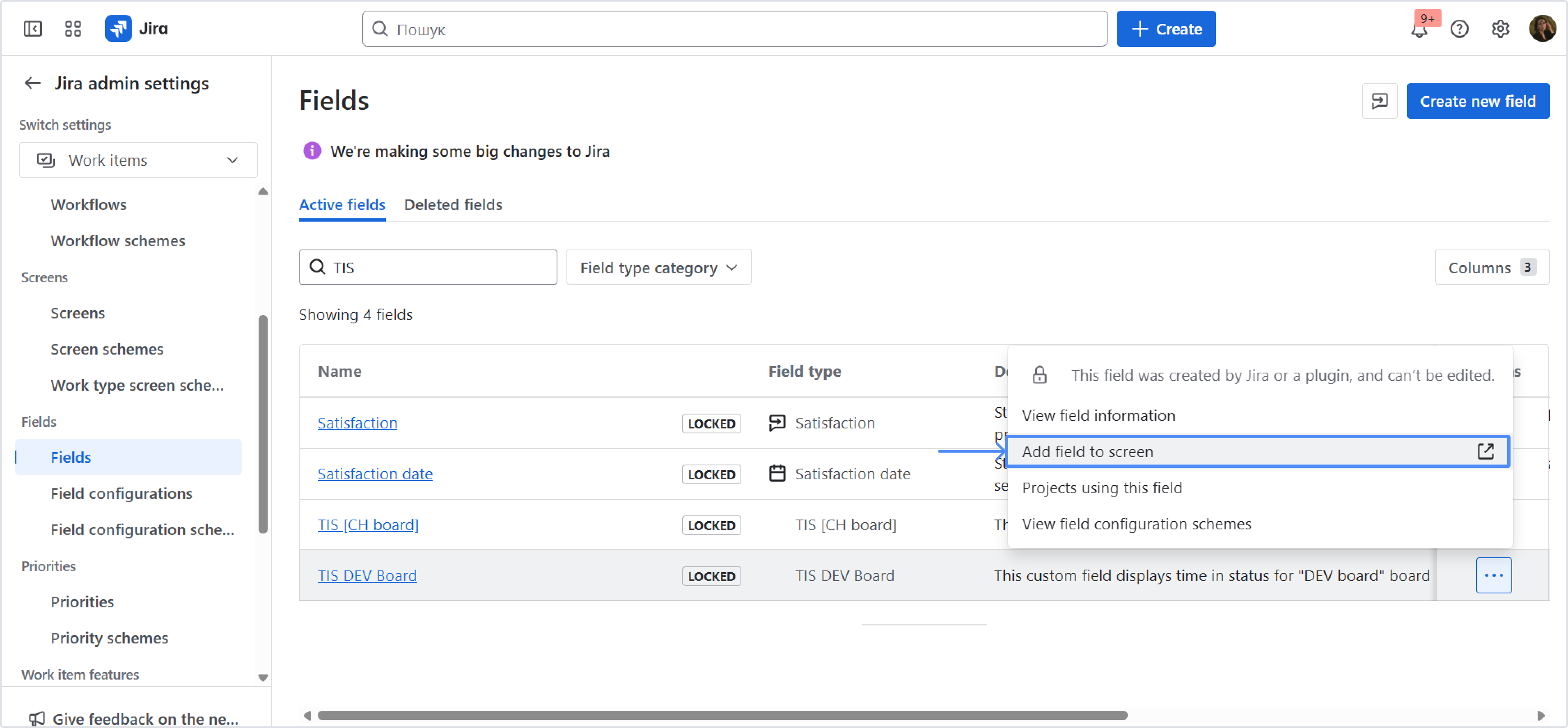Open the Columns selector
This screenshot has height=728, width=1568.
click(x=1491, y=267)
